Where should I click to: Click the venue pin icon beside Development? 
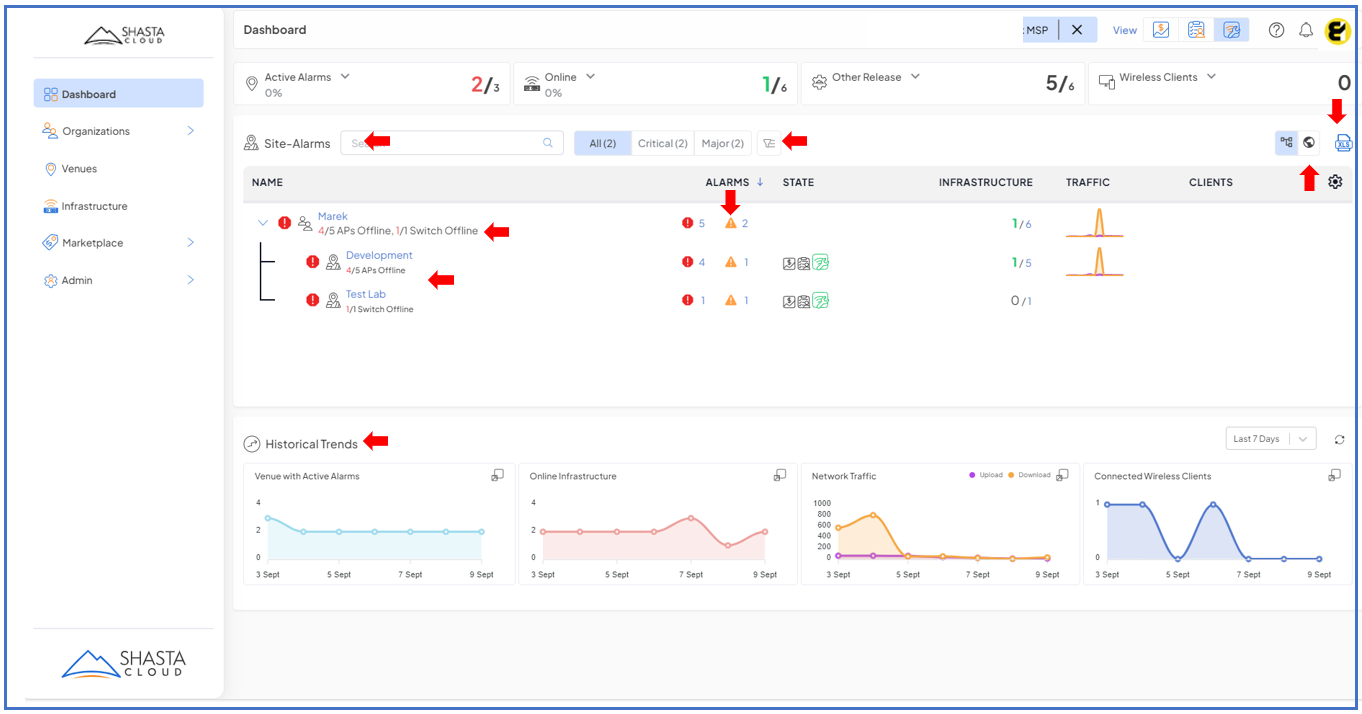333,262
